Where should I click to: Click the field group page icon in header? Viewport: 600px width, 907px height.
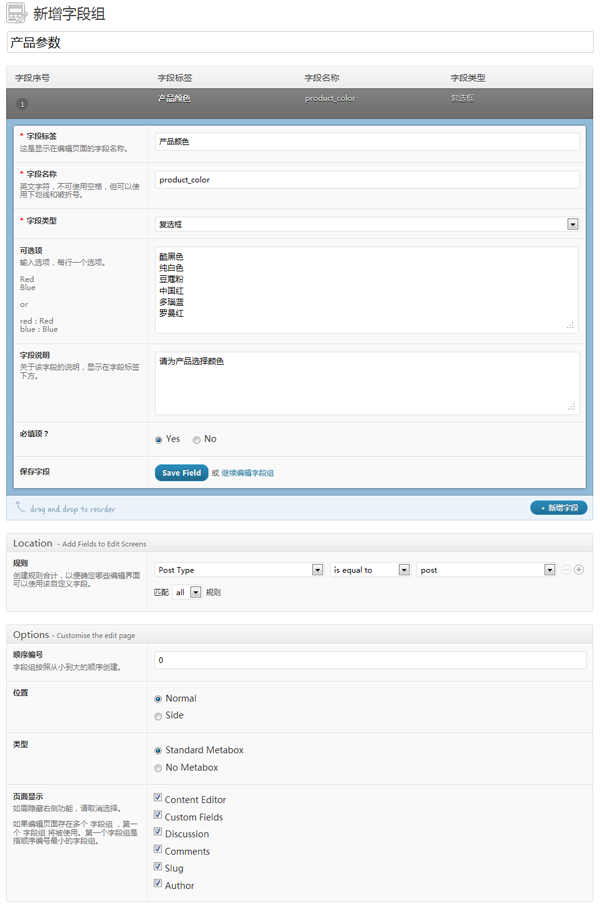tap(17, 14)
